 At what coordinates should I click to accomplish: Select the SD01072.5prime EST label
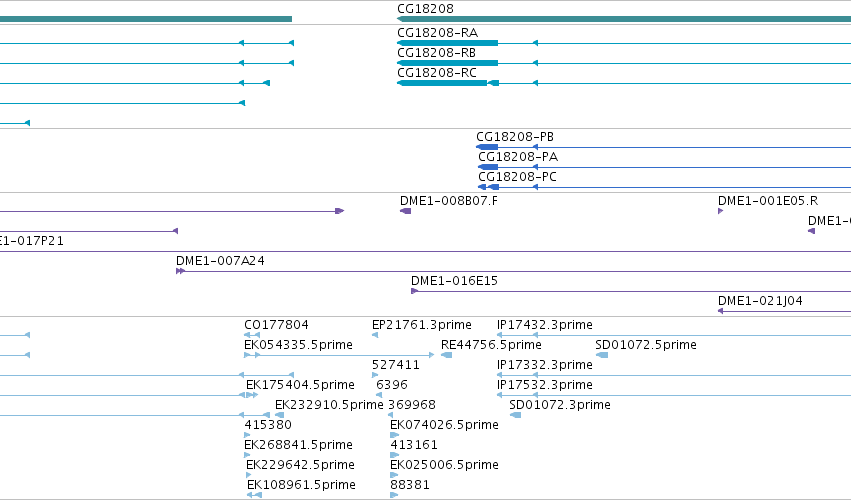tap(646, 345)
